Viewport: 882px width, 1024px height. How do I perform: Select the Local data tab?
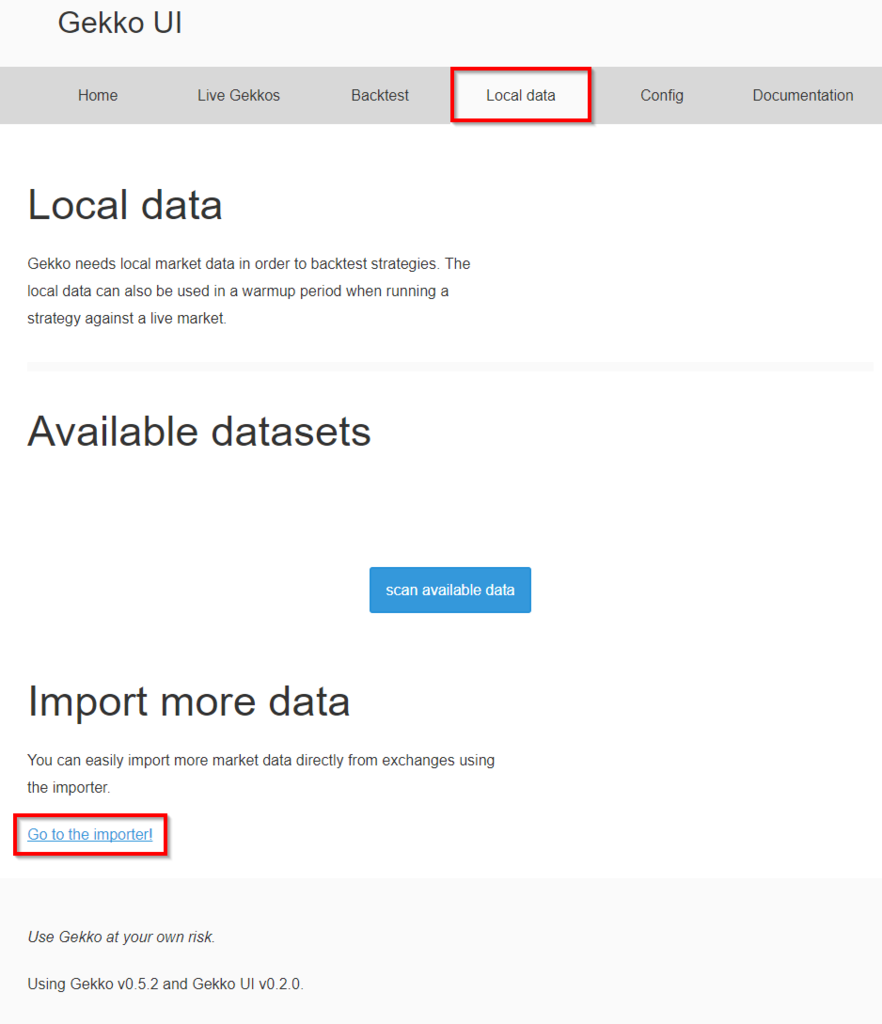tap(521, 95)
